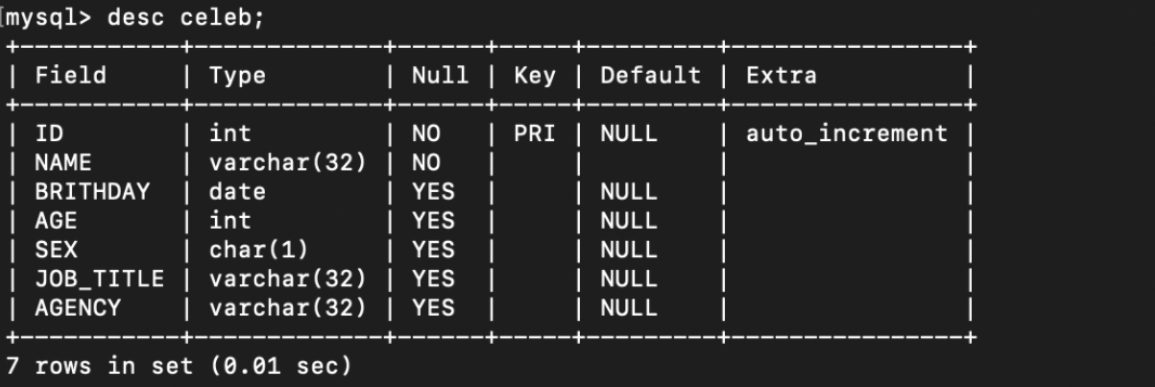Click the Field column header
The height and width of the screenshot is (387, 1155).
[71, 75]
